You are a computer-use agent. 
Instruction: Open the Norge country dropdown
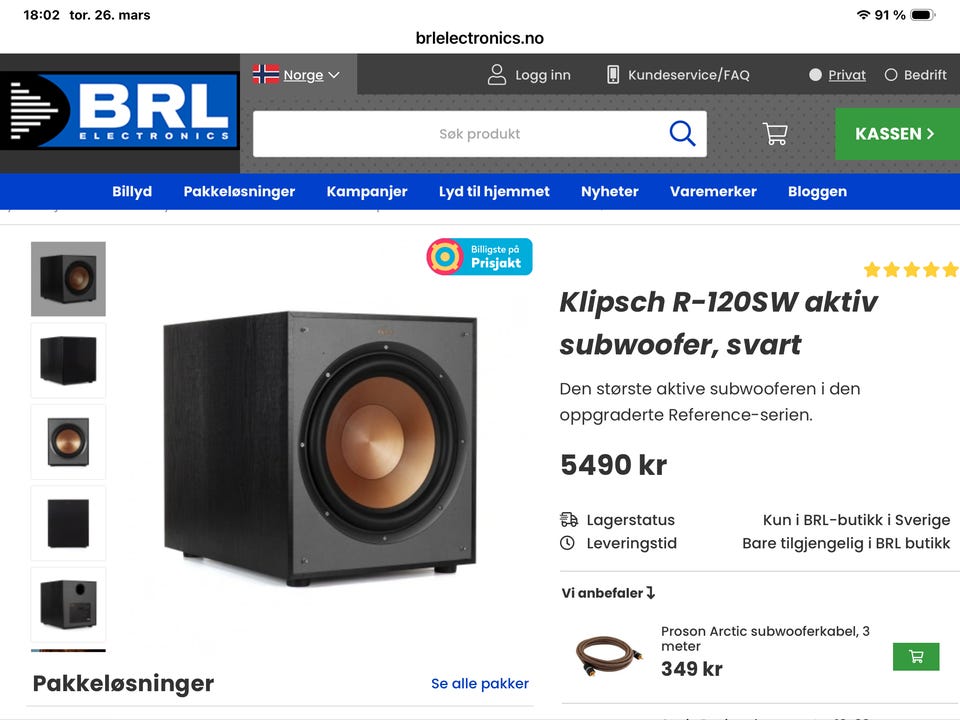pos(297,75)
